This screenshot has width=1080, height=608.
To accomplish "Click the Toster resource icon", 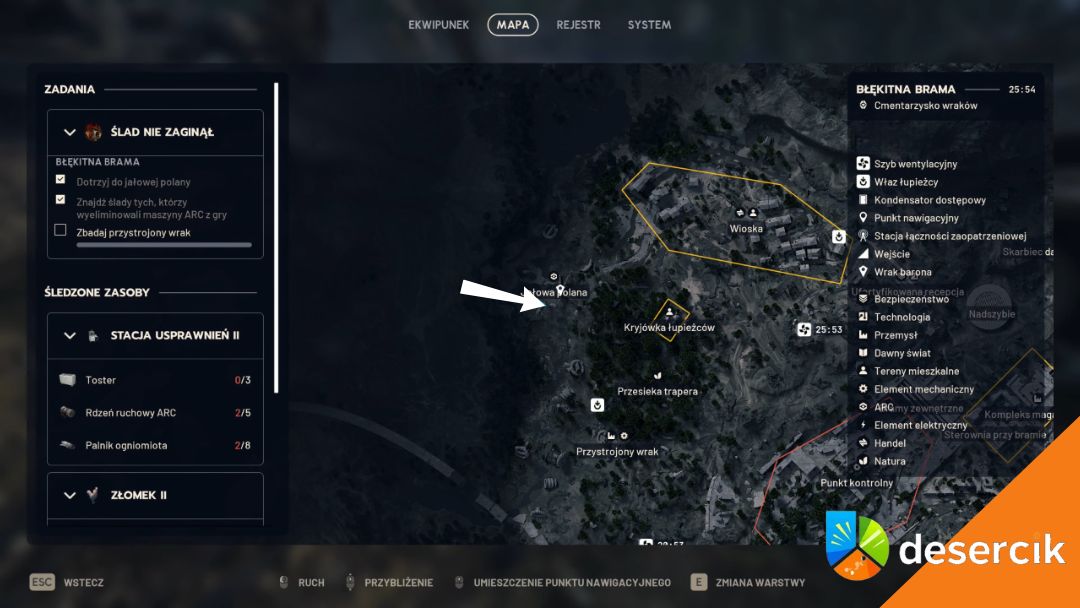I will [67, 379].
